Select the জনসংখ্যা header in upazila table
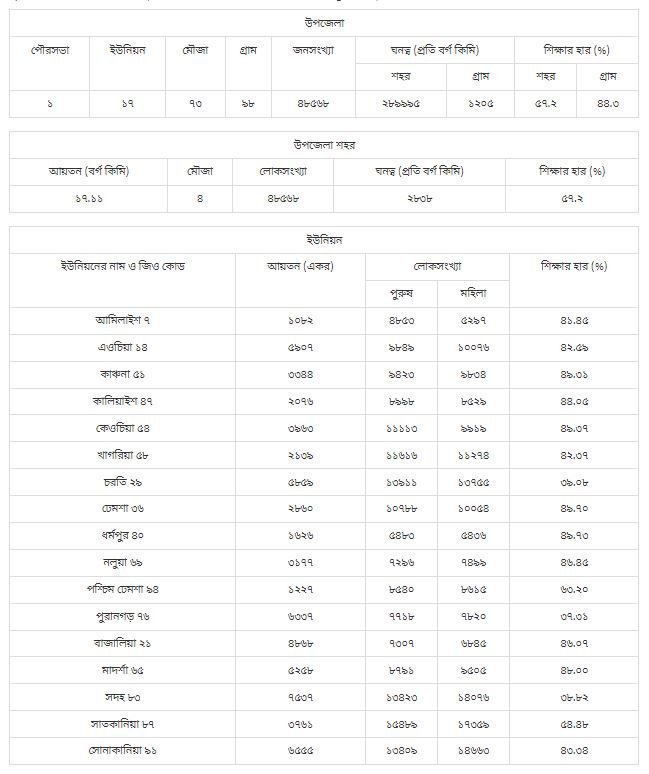 click(x=314, y=49)
